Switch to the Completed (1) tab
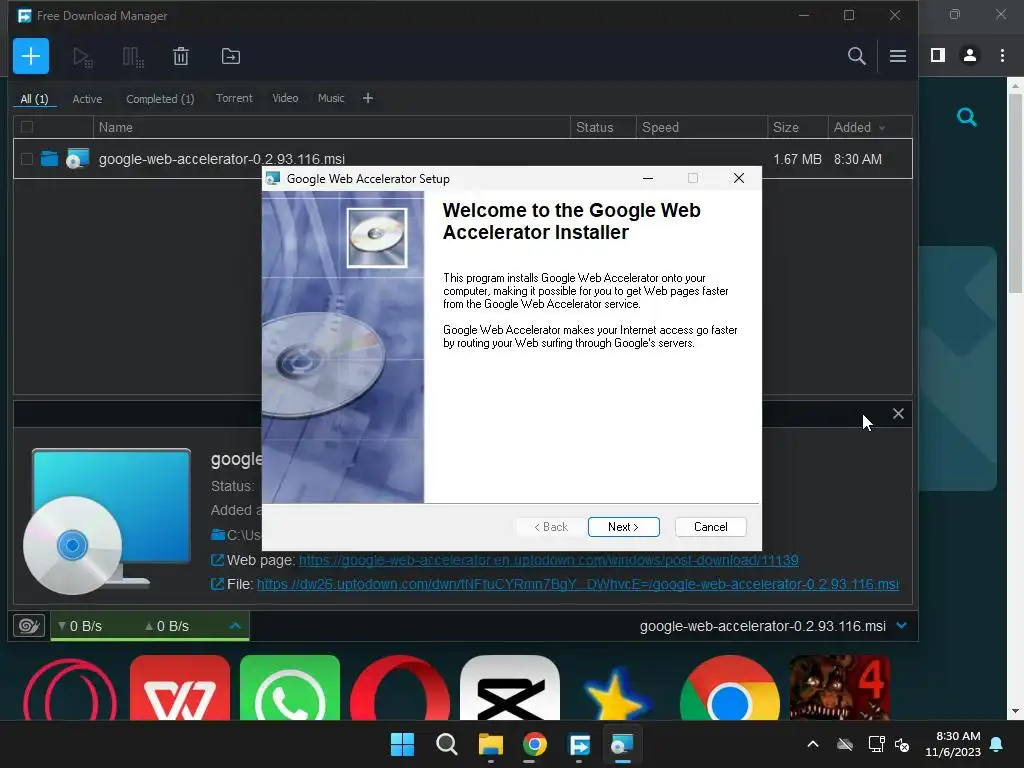 pyautogui.click(x=160, y=99)
